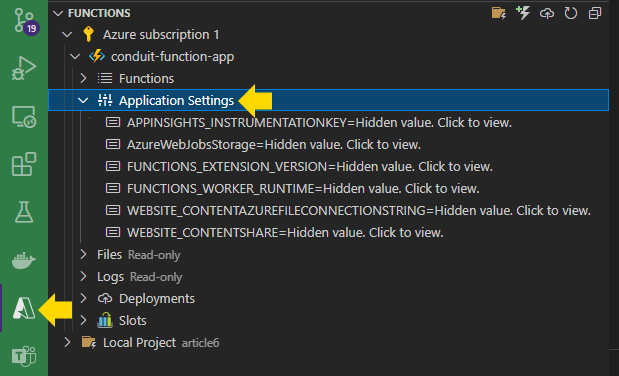
Task: Click icon beside WEBSITE_CONTENTSHARE setting
Action: click(x=113, y=232)
